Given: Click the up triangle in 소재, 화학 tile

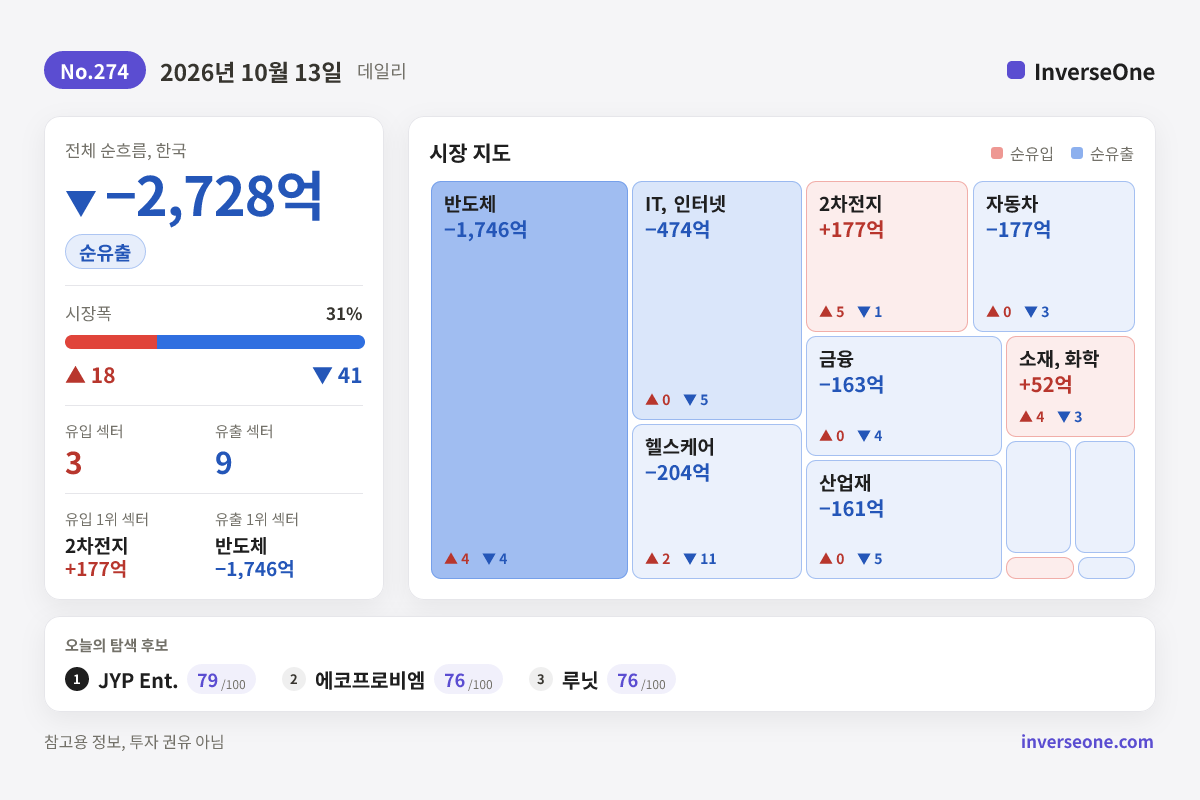Looking at the screenshot, I should (1026, 416).
